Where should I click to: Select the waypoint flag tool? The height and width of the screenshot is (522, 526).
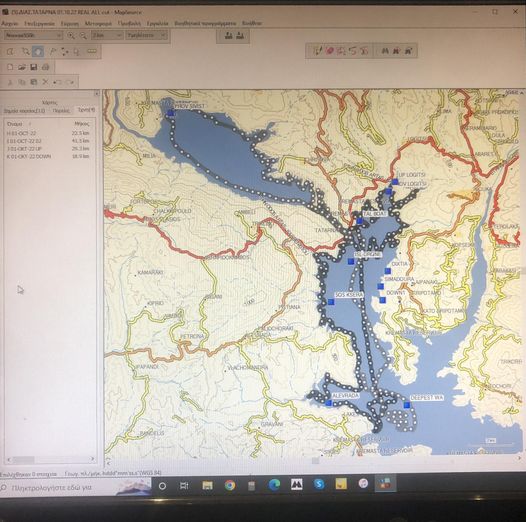tap(53, 52)
